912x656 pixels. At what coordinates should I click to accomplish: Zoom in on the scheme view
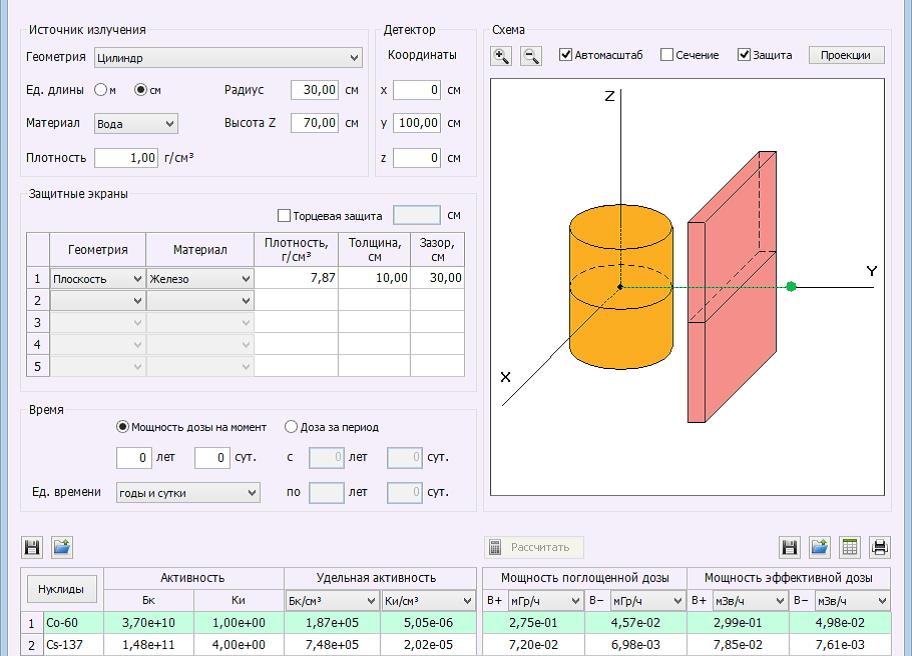pyautogui.click(x=501, y=56)
